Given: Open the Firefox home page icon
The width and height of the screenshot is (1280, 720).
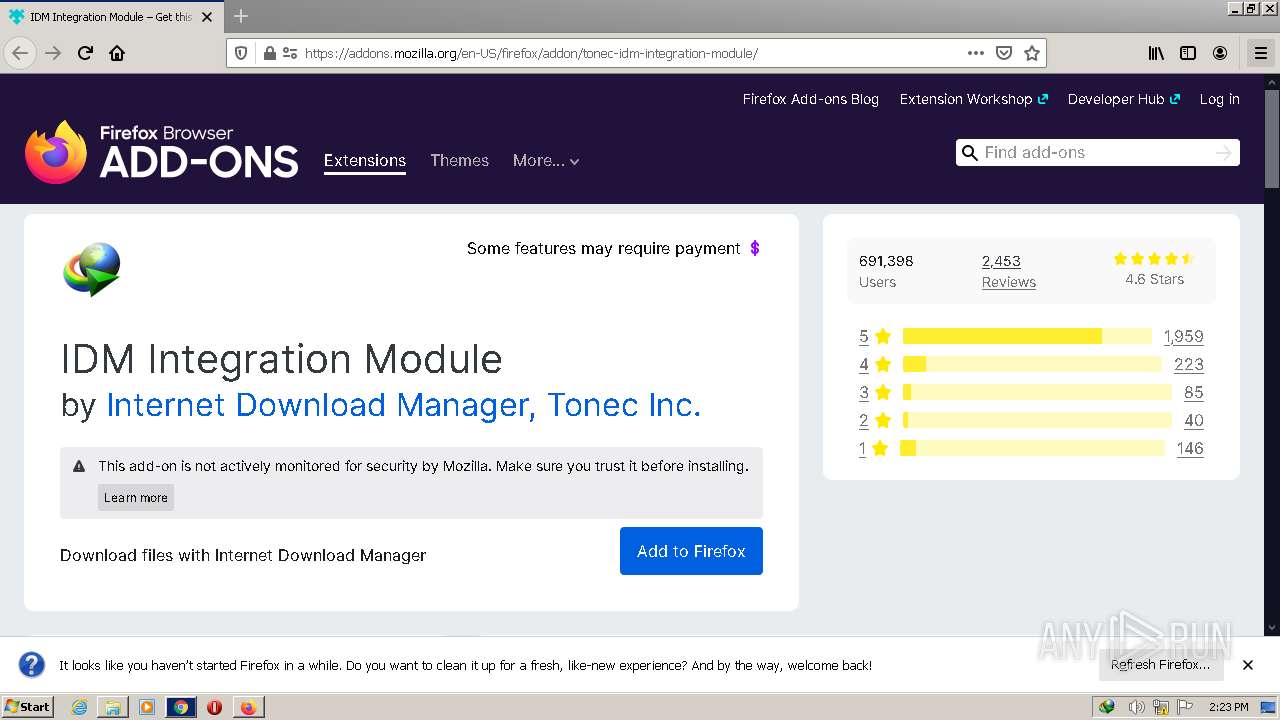Looking at the screenshot, I should 117,53.
